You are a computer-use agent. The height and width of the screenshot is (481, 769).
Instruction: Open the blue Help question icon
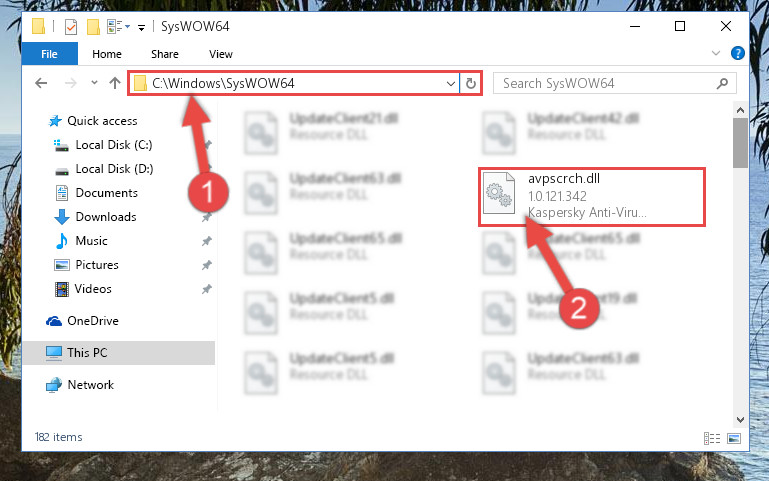738,53
